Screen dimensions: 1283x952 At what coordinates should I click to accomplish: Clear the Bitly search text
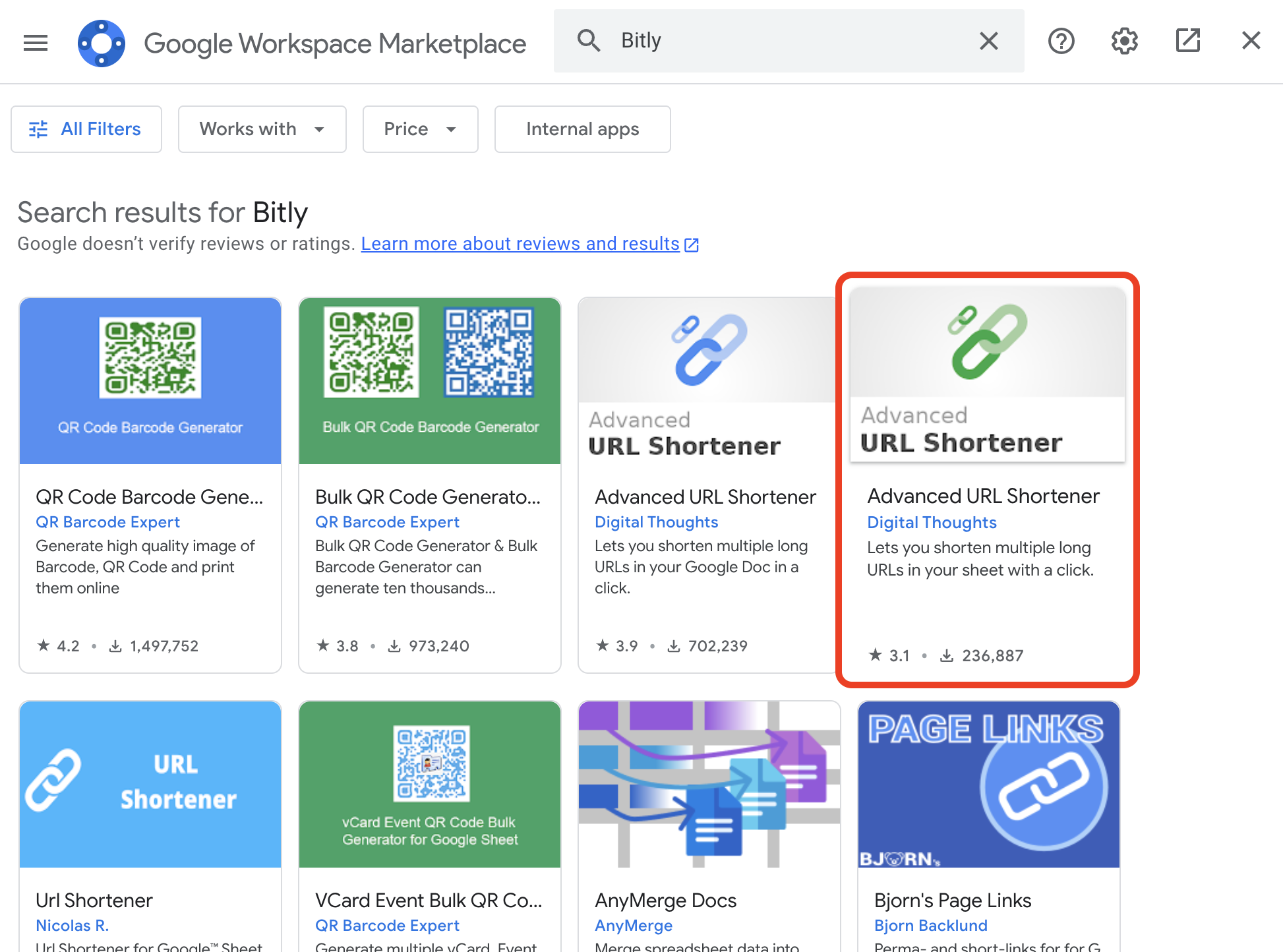click(x=988, y=41)
